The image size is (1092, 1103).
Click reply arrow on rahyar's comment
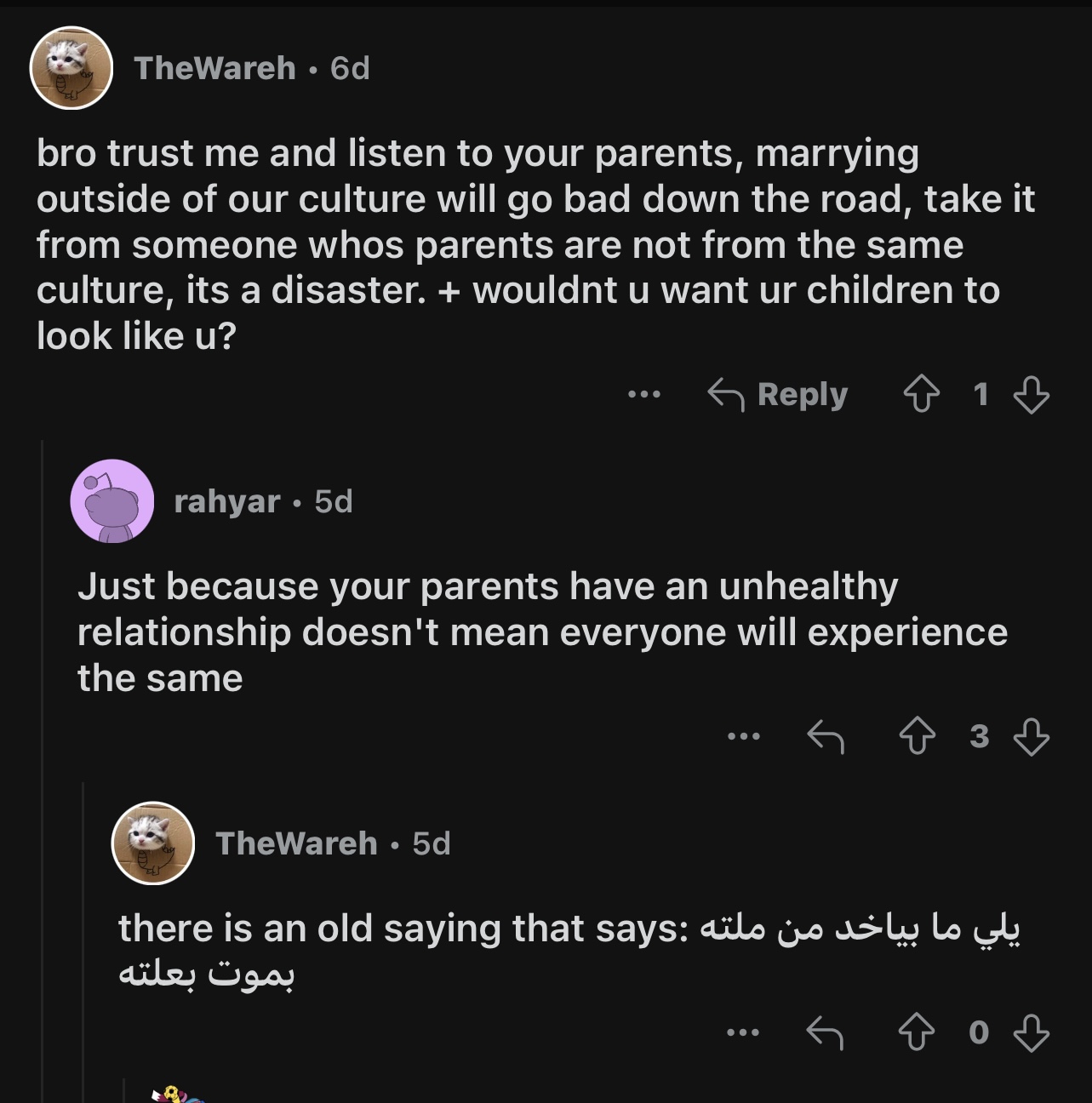(825, 736)
